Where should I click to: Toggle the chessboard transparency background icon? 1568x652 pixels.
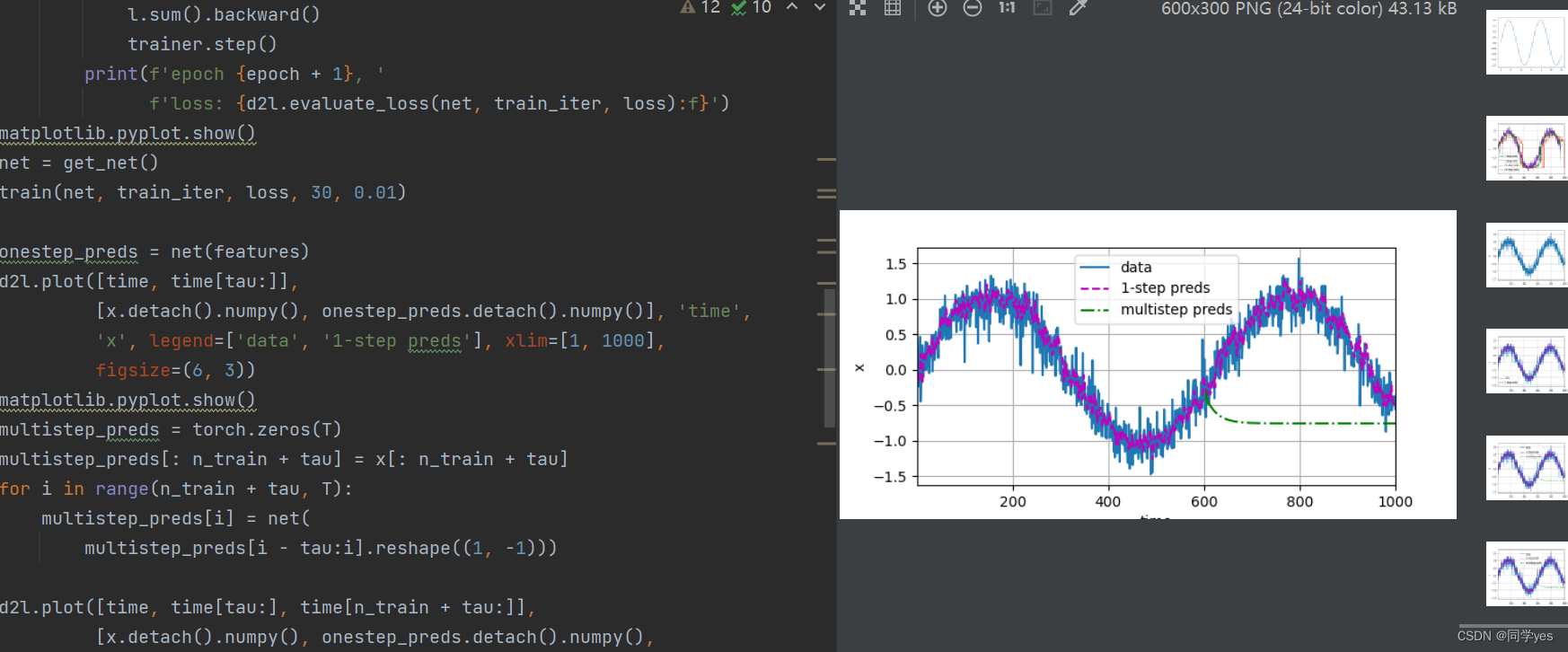[858, 8]
